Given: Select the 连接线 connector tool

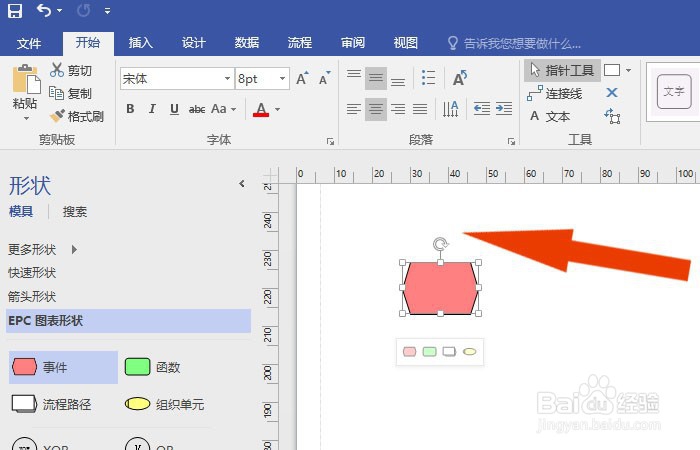Looking at the screenshot, I should point(555,93).
